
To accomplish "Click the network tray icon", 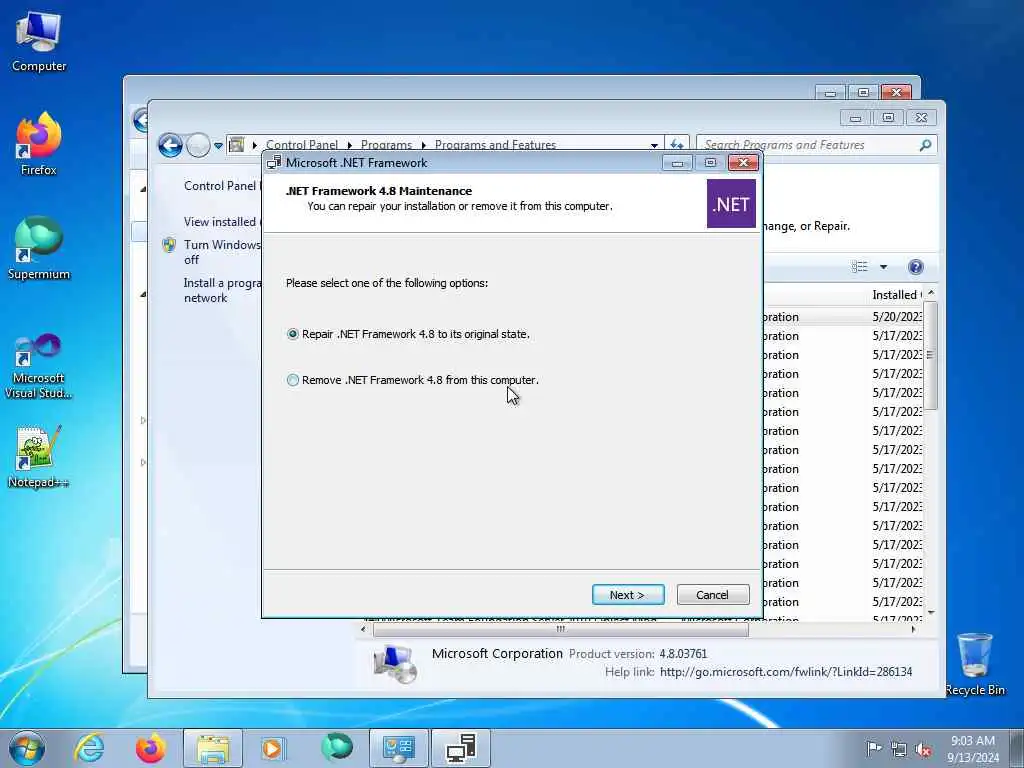I will [x=899, y=750].
